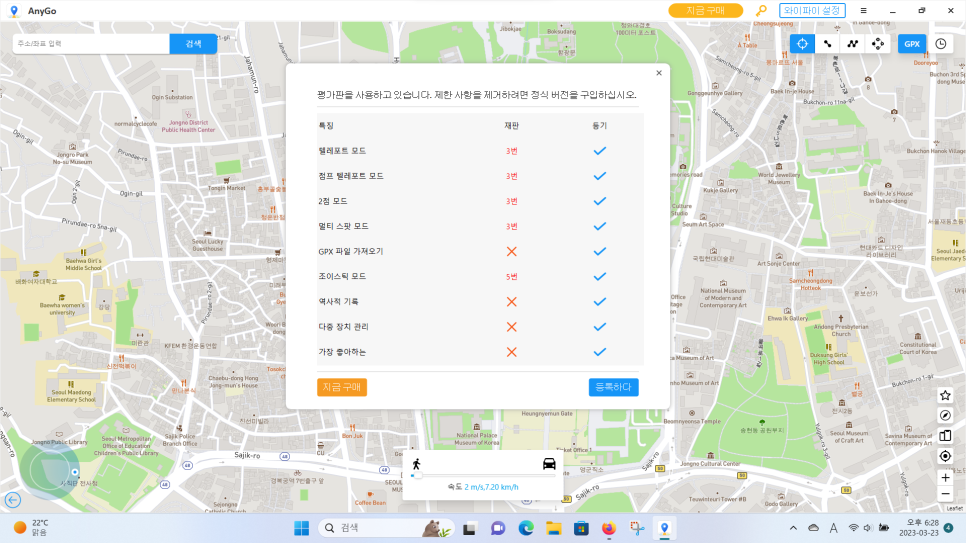Click the walking speed icon
The height and width of the screenshot is (543, 966).
pyautogui.click(x=416, y=464)
